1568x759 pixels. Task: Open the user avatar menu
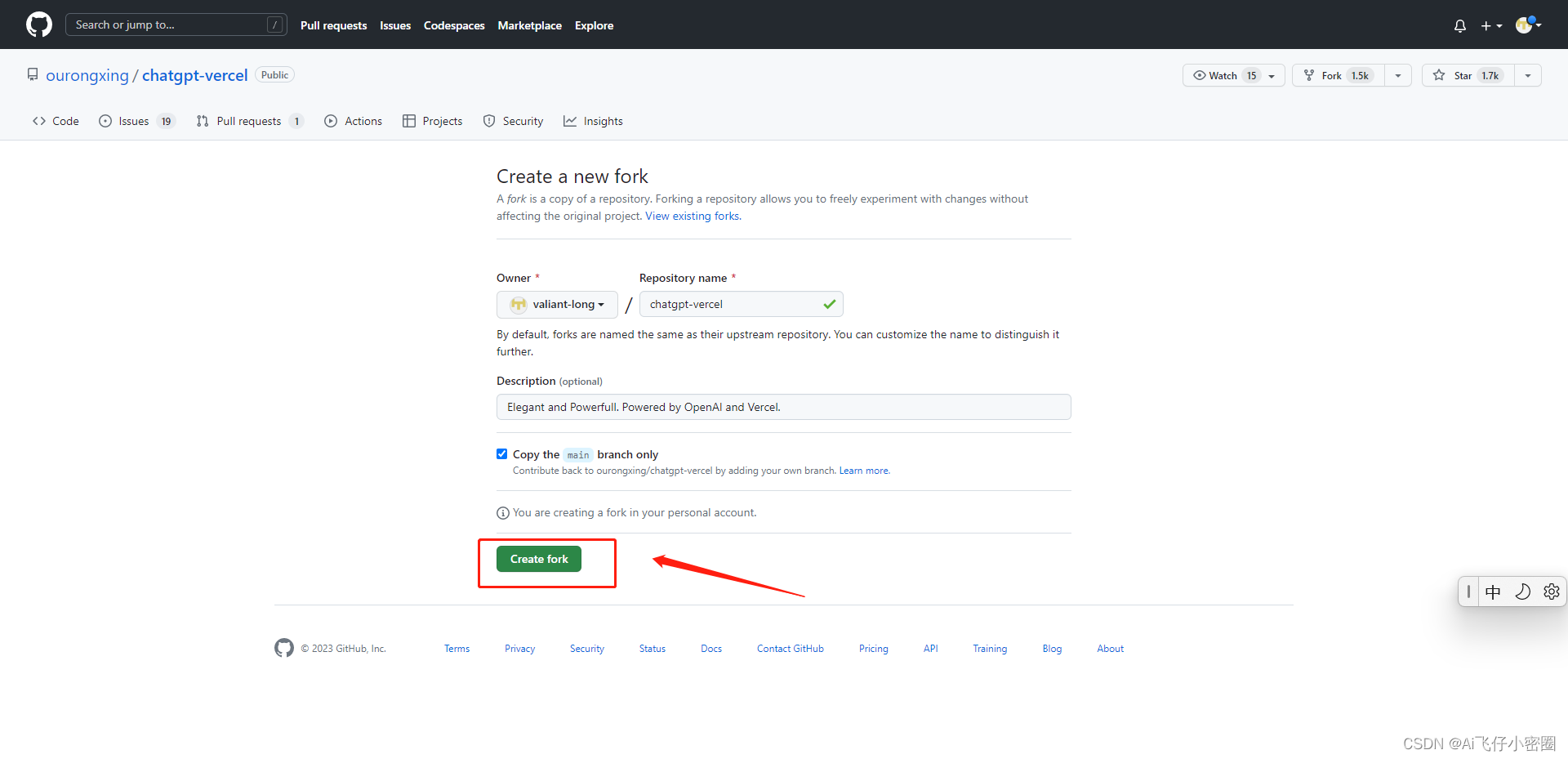point(1528,25)
